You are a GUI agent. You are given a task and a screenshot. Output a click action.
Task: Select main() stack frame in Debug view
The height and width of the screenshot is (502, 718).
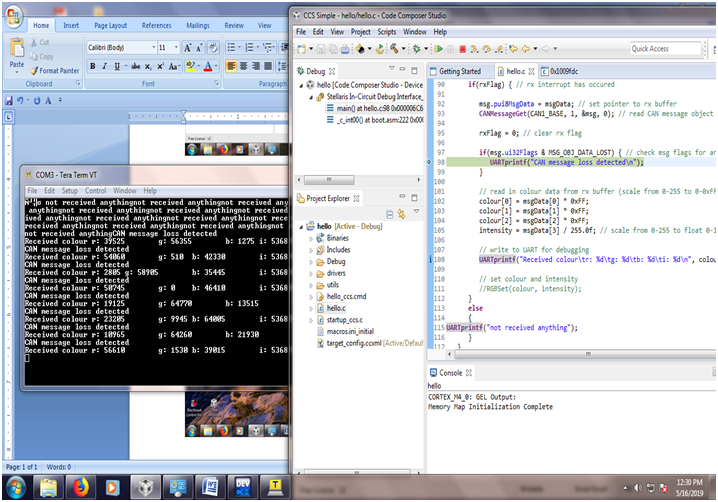(375, 108)
